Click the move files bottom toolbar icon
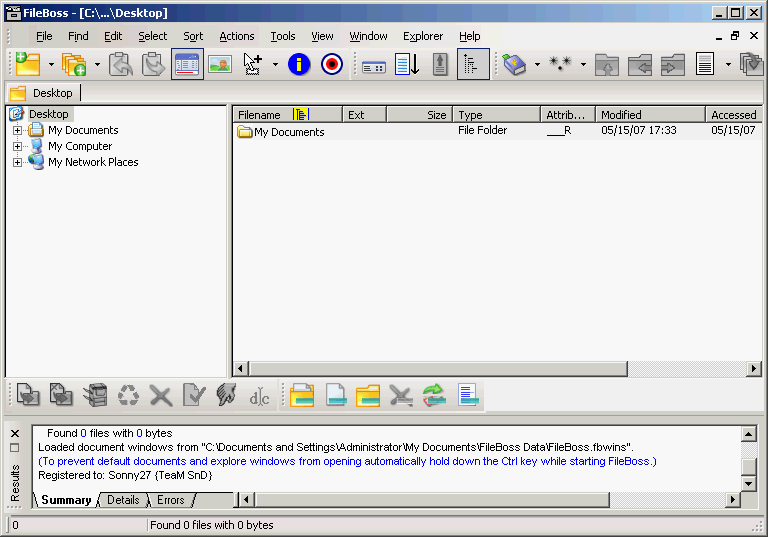The width and height of the screenshot is (768, 537). [61, 394]
